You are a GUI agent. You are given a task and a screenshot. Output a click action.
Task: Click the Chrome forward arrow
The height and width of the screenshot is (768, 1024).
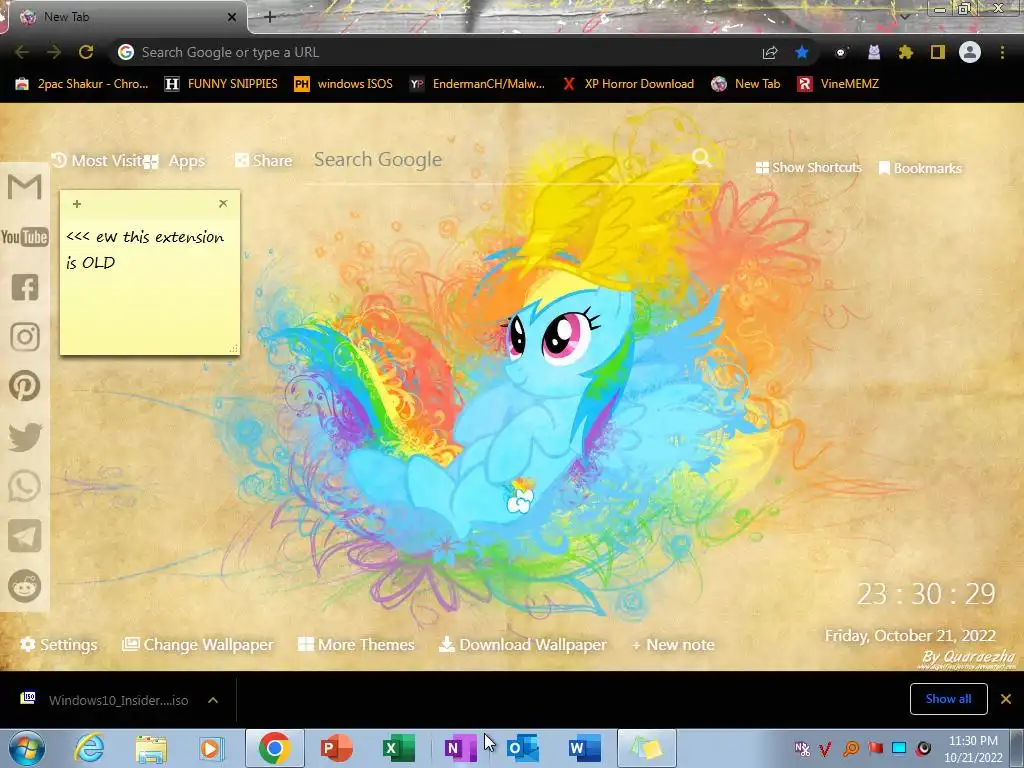pos(54,52)
